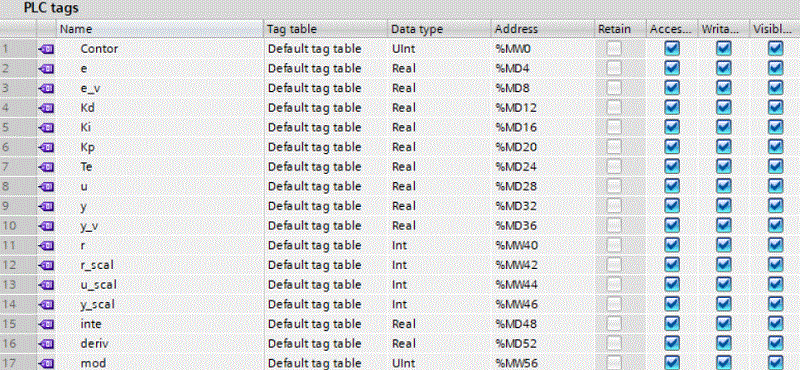800x370 pixels.
Task: Select the tag icon beside inte
Action: pyautogui.click(x=46, y=324)
